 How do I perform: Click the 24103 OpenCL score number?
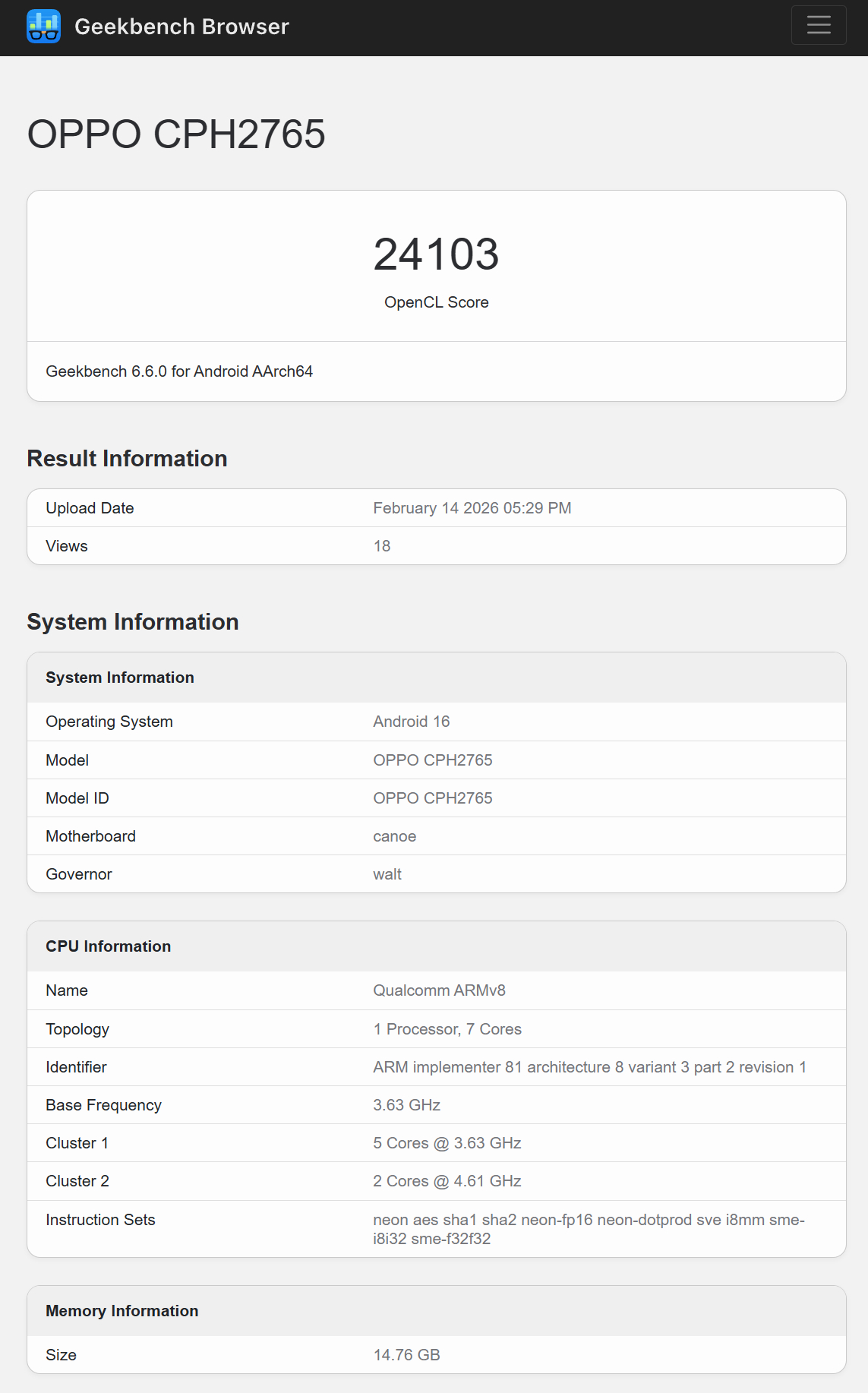[x=436, y=254]
